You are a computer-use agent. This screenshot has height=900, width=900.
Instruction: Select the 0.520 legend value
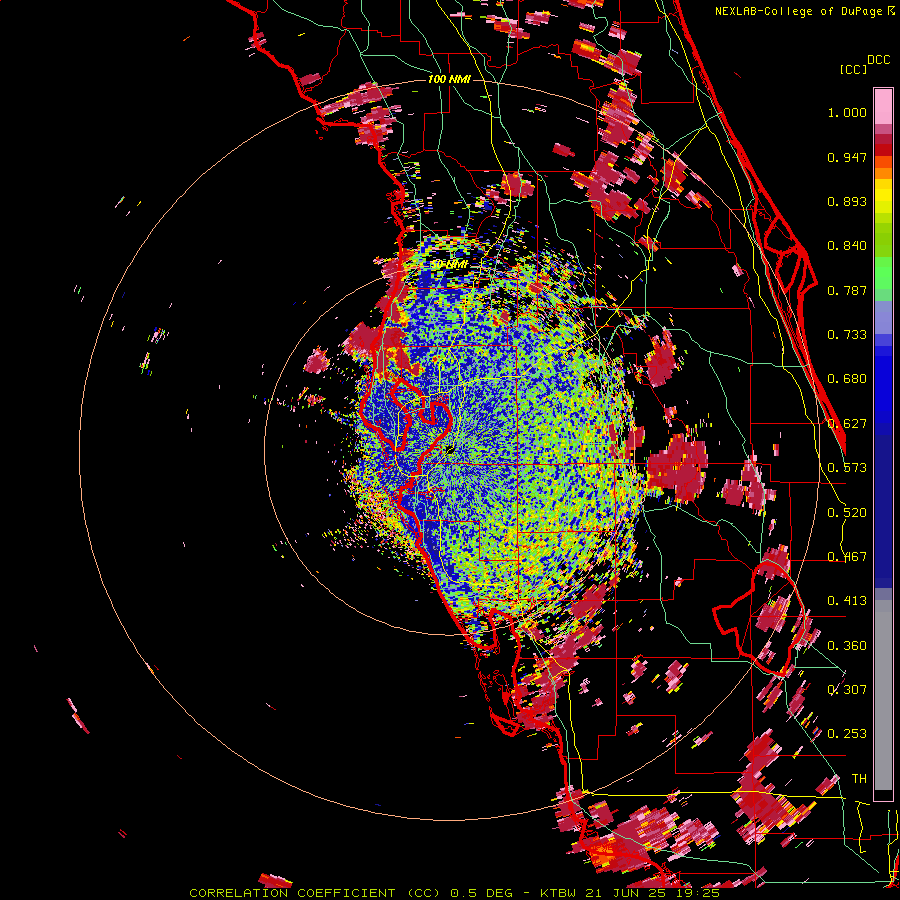tap(847, 513)
